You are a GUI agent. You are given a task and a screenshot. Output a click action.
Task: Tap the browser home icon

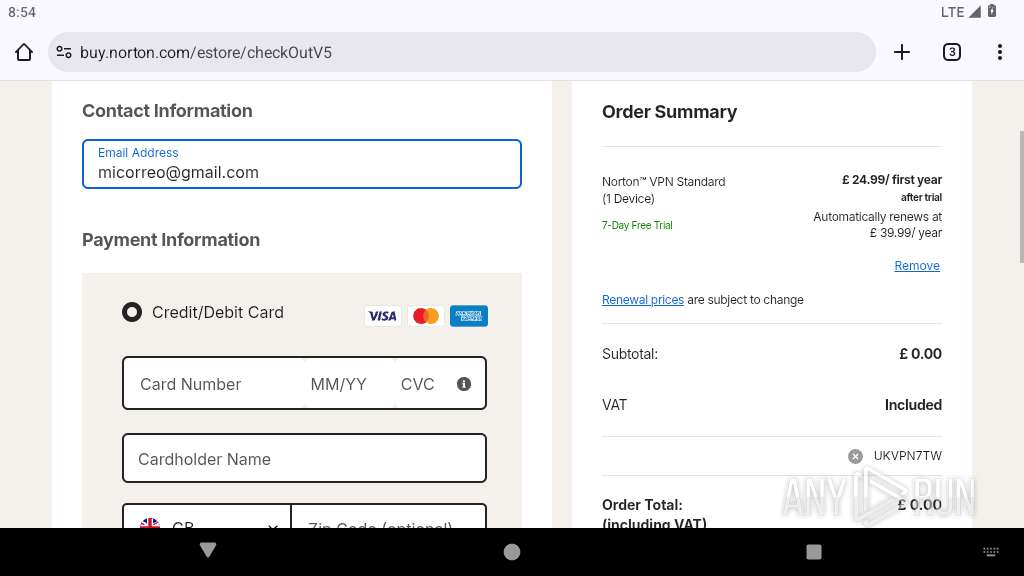pos(24,52)
